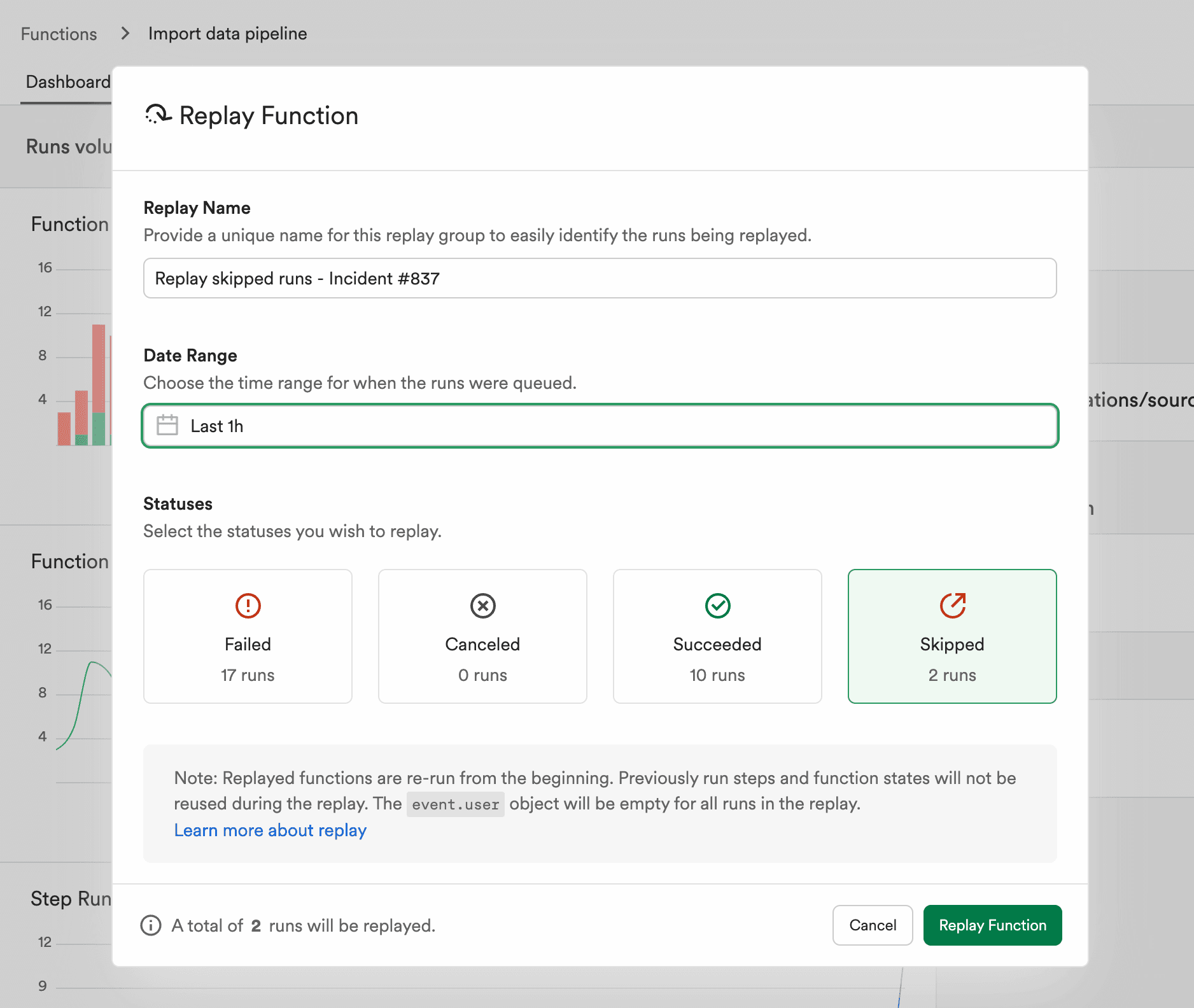
Task: Navigate to Functions via breadcrumb
Action: tap(58, 32)
